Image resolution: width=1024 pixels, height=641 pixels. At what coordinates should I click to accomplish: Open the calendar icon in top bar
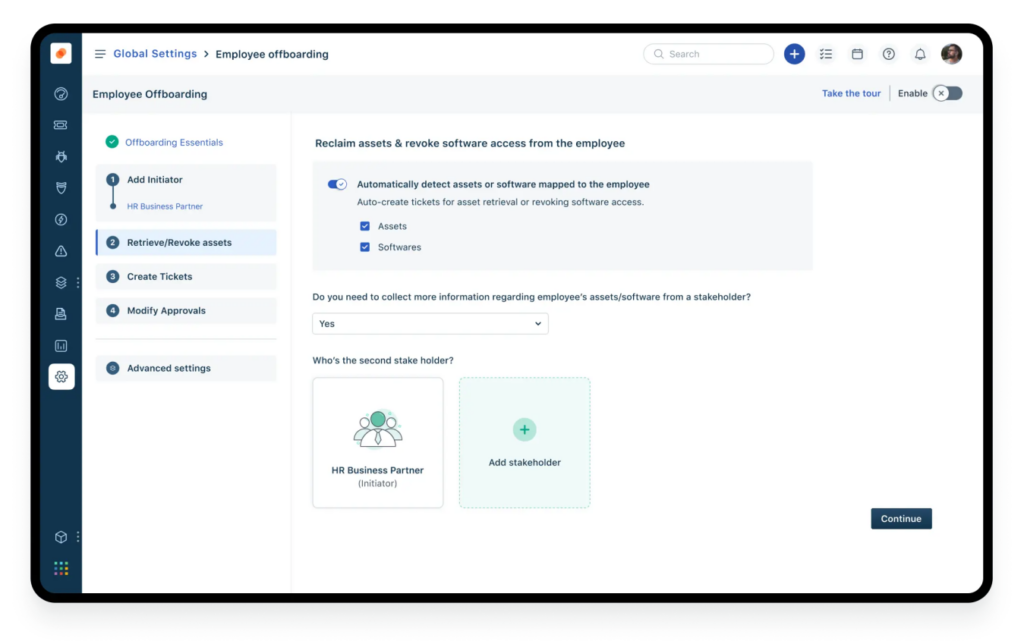click(x=857, y=54)
